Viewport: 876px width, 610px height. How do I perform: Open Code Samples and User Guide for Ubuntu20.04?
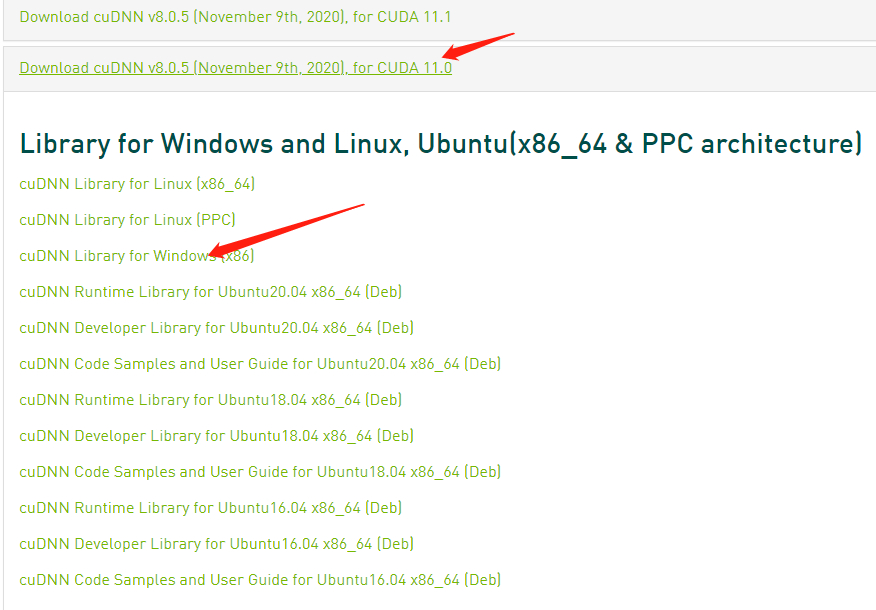tap(260, 364)
